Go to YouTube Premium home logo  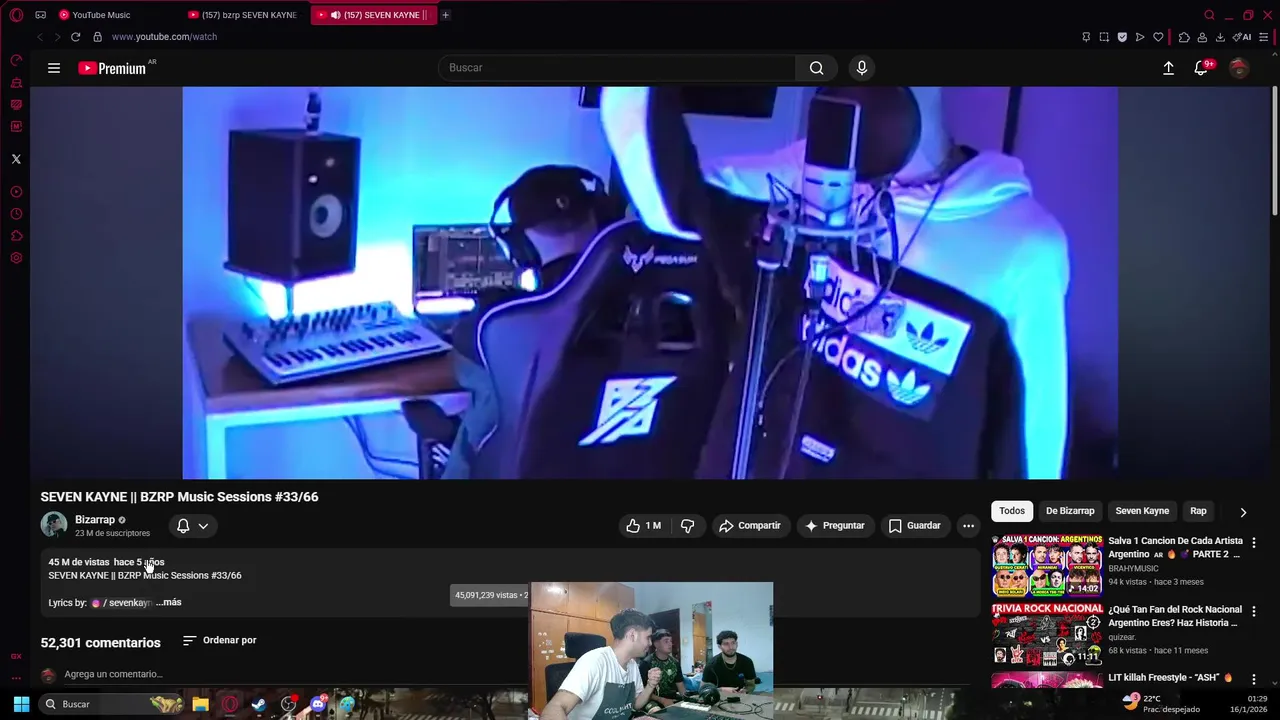point(112,68)
